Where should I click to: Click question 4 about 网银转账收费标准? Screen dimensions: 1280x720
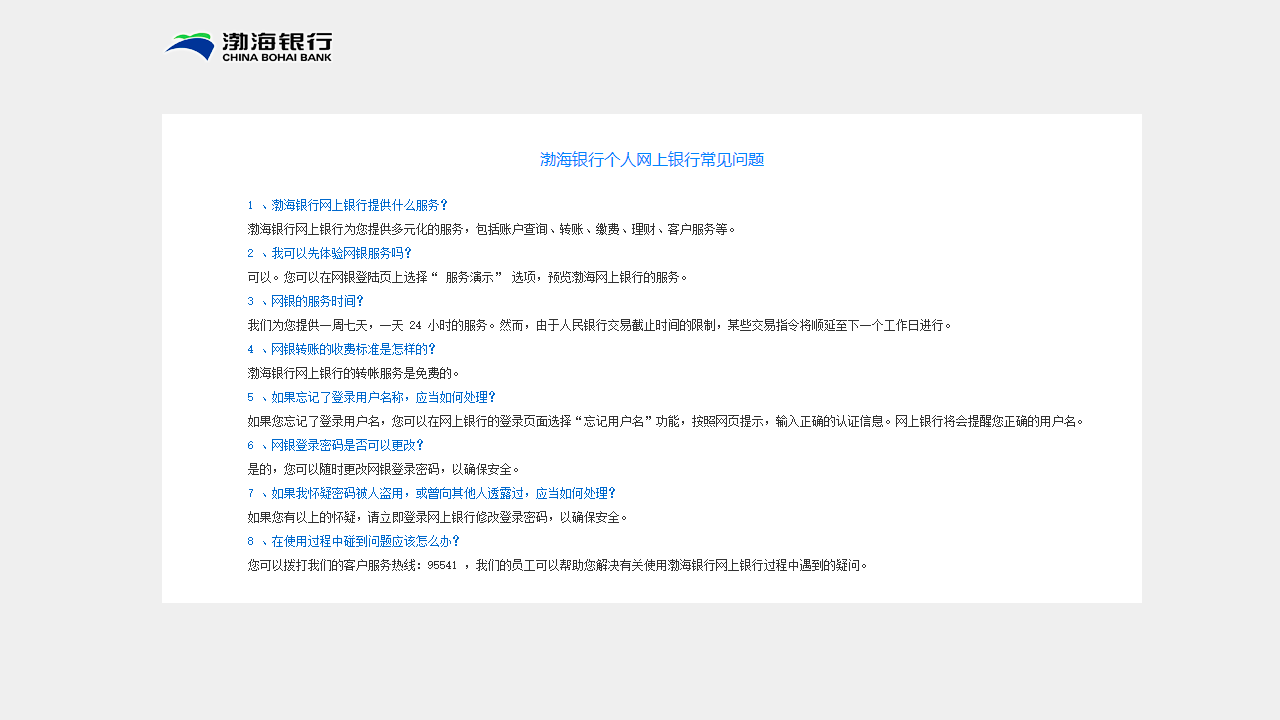342,349
